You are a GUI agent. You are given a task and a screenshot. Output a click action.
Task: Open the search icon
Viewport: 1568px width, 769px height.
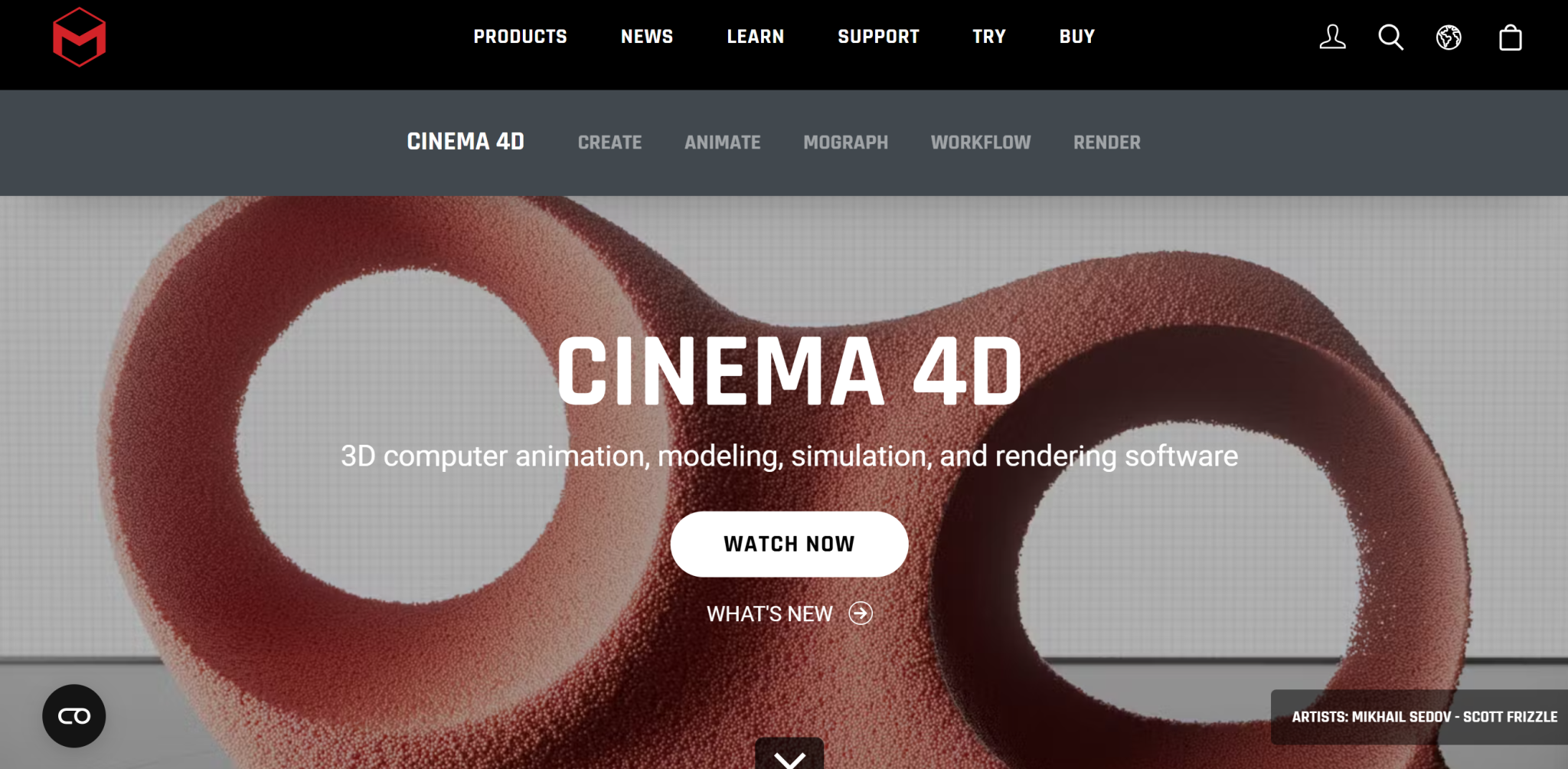click(1390, 38)
